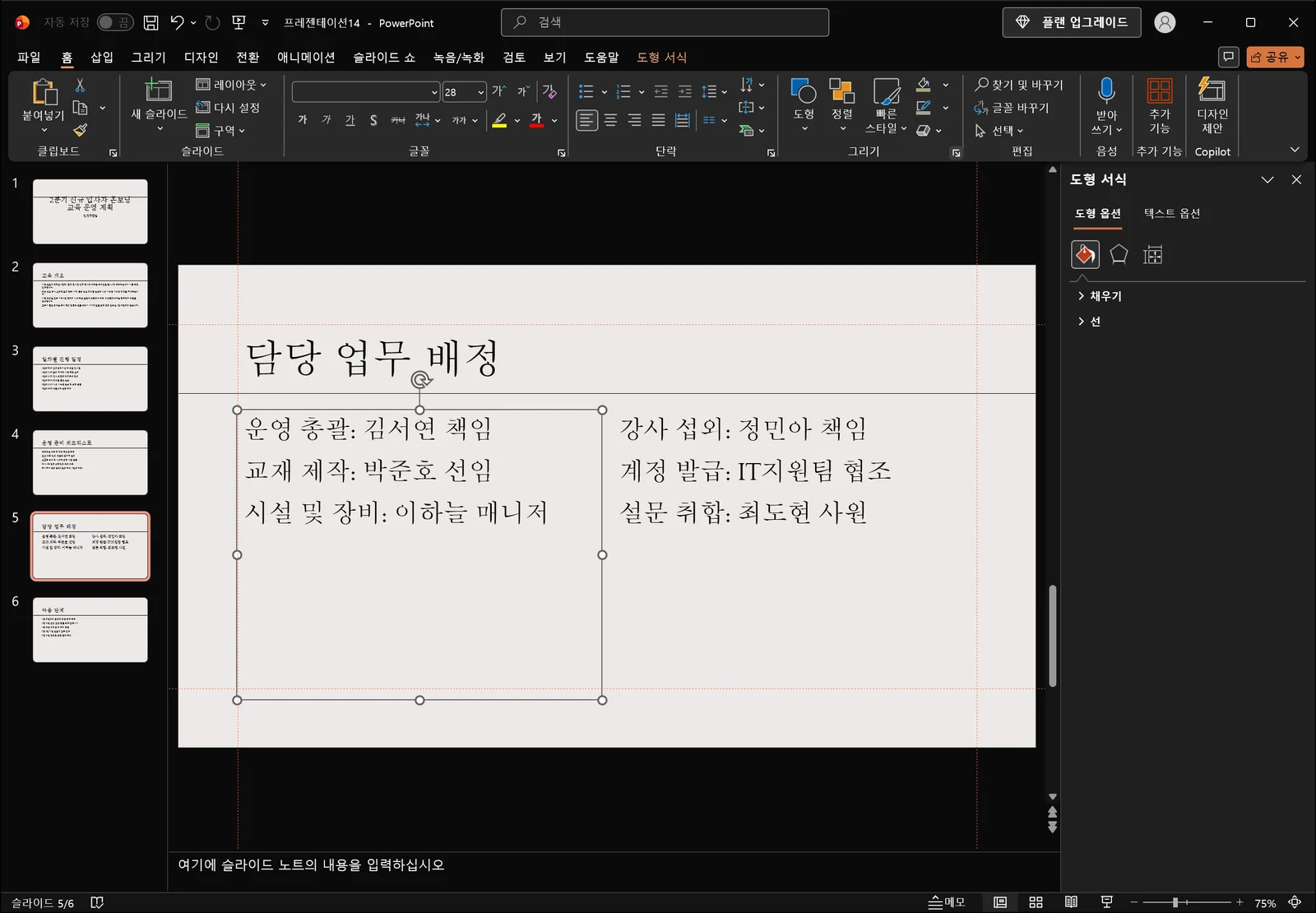This screenshot has width=1316, height=913.
Task: Start slideshow from beginning icon
Action: tap(239, 23)
